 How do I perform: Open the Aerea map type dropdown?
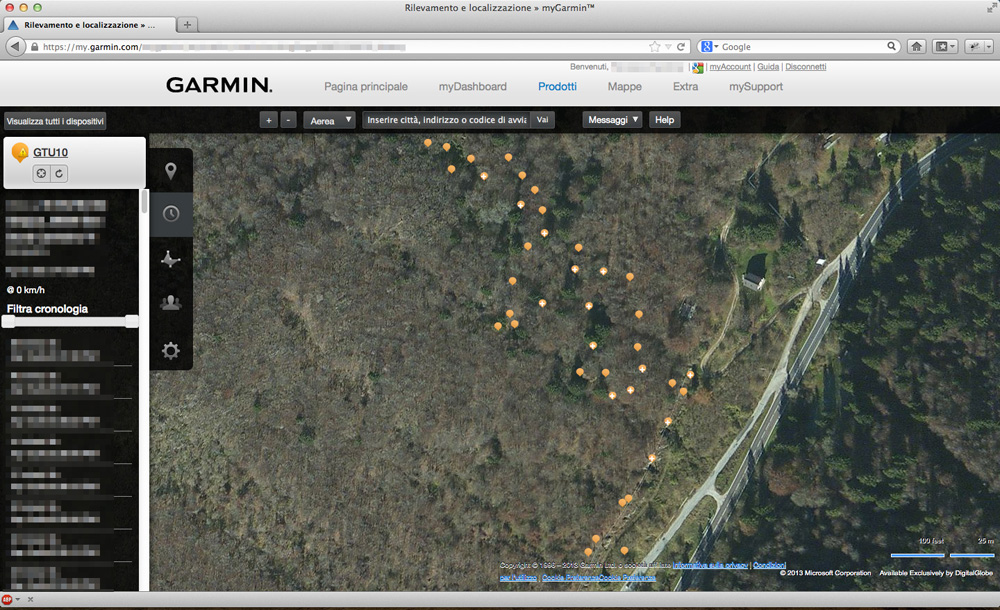(329, 120)
